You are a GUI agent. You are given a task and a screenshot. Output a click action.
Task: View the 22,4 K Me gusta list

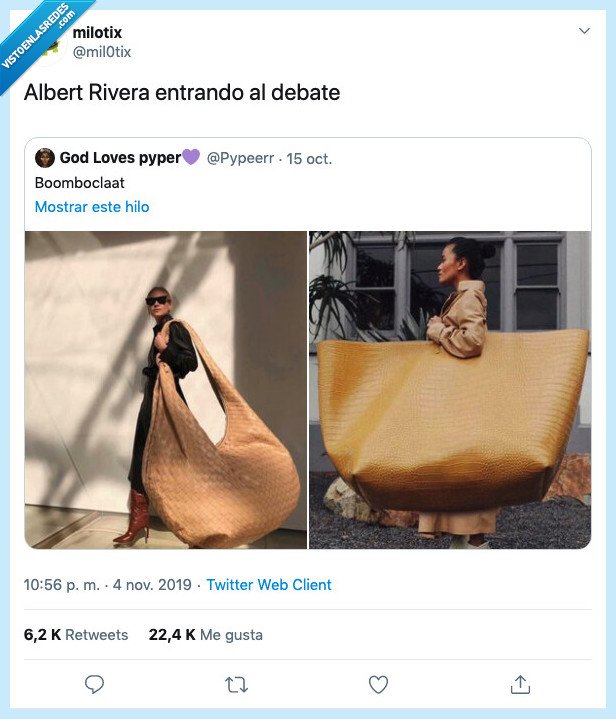click(x=205, y=635)
